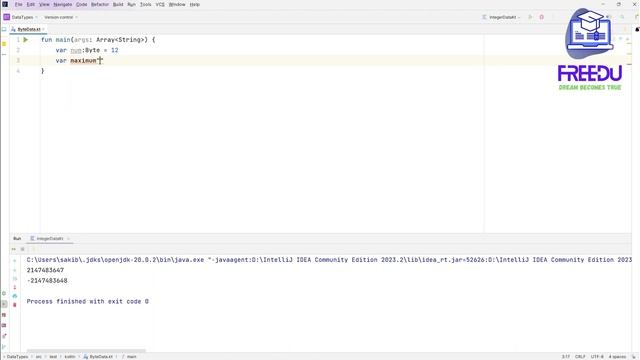Click the value 12 on line 2

(x=115, y=50)
